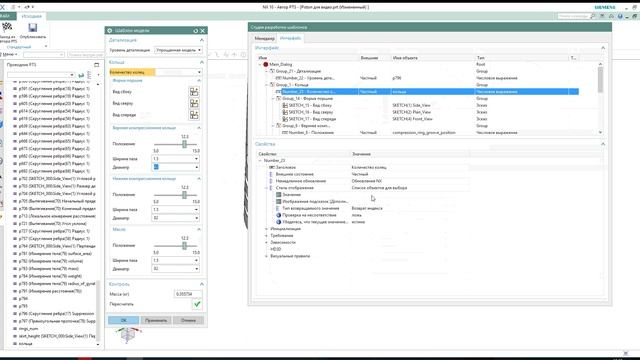Maximize PTS navigator panel icon
This screenshot has height=360, width=640.
[96, 64]
